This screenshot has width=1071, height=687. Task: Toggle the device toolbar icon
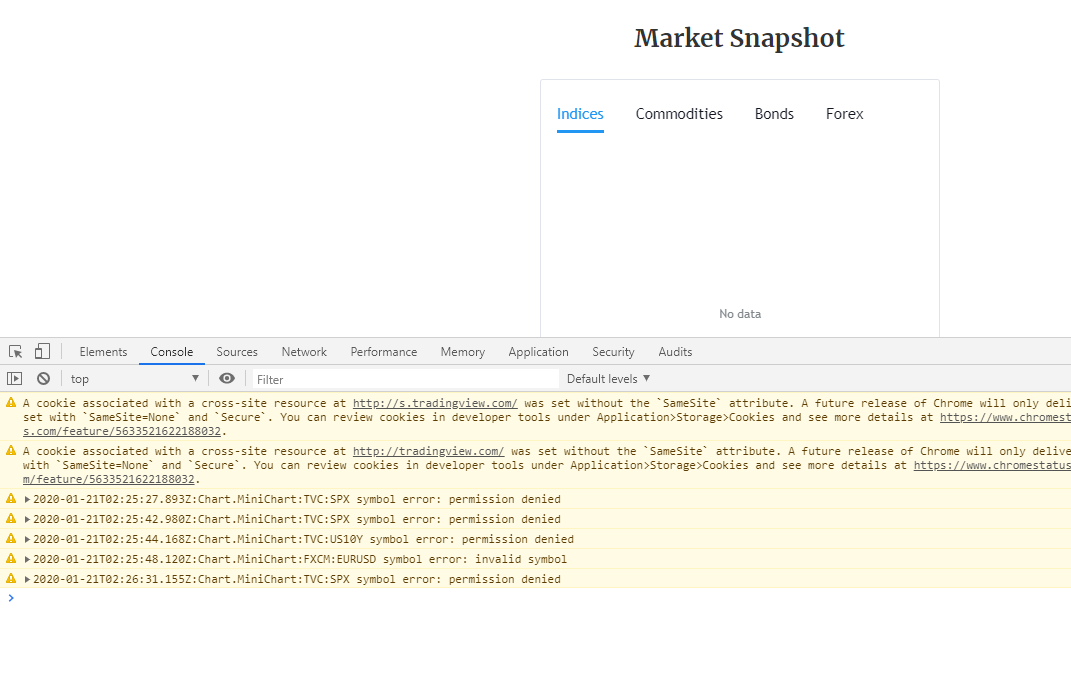(42, 352)
